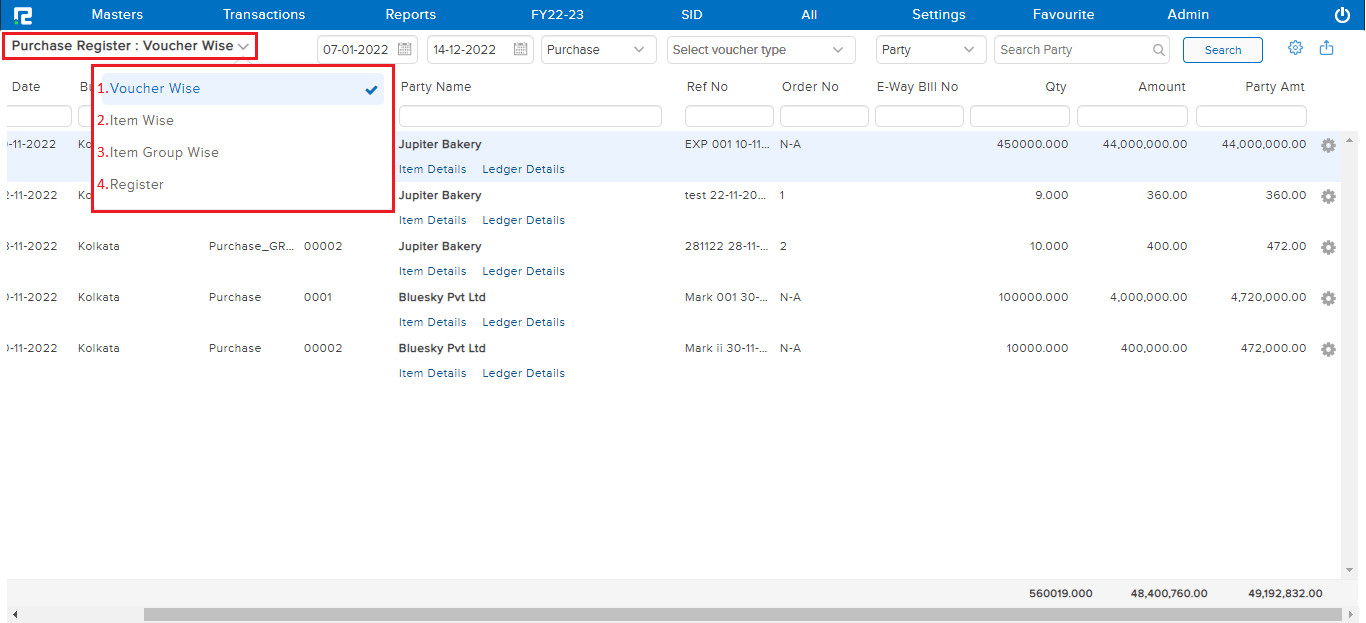The height and width of the screenshot is (623, 1366).
Task: Select Item Group Wise report view
Action: point(164,153)
